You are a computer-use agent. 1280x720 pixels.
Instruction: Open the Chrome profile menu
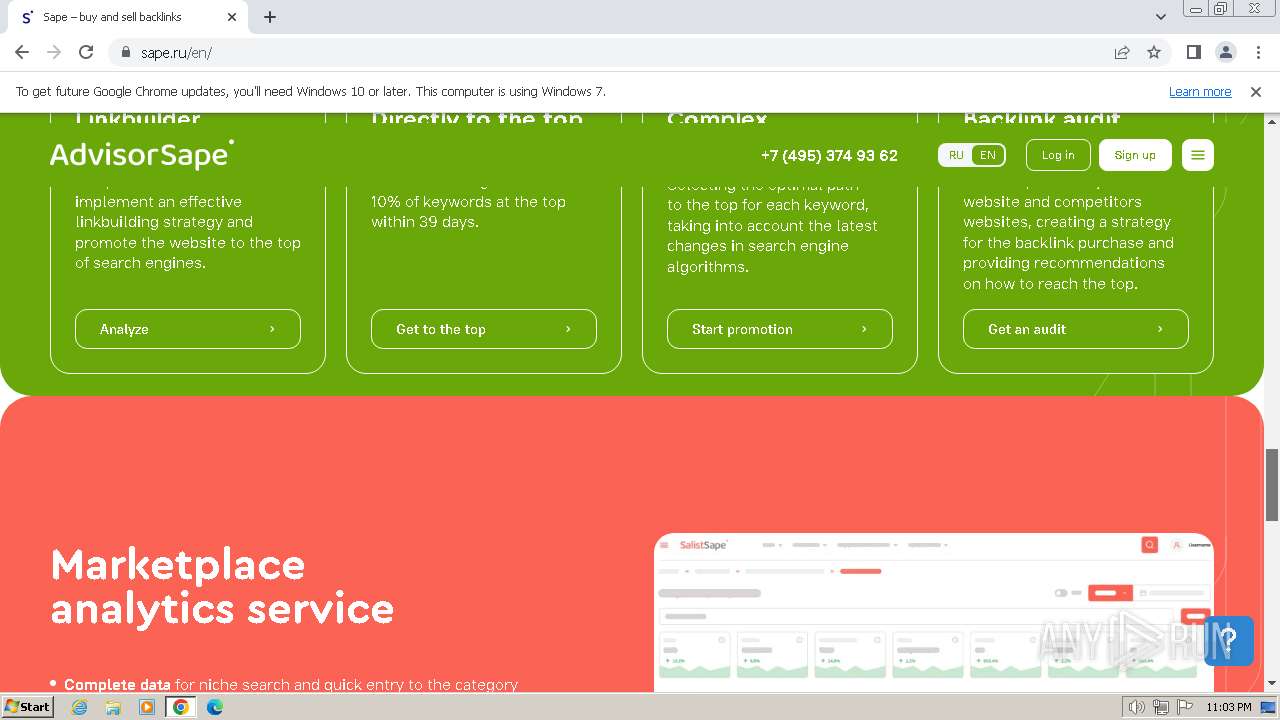[x=1226, y=52]
